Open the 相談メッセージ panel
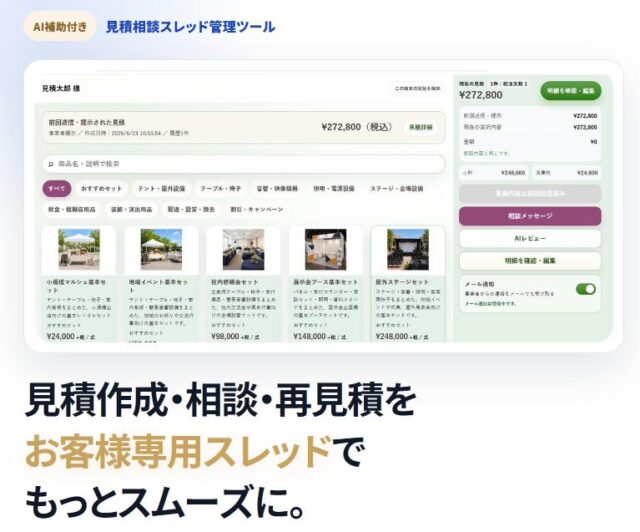 click(530, 216)
